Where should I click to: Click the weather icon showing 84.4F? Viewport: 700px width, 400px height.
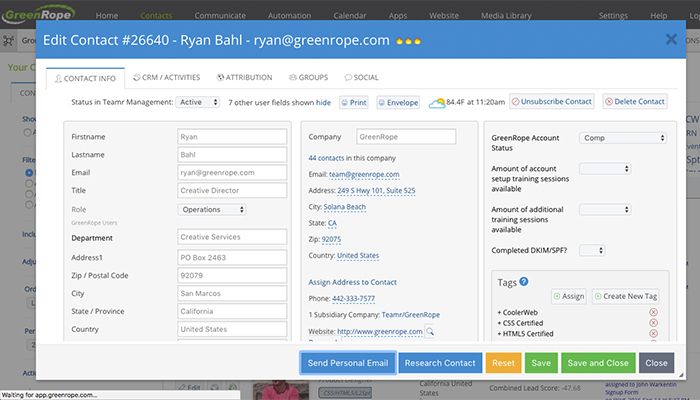pos(437,102)
